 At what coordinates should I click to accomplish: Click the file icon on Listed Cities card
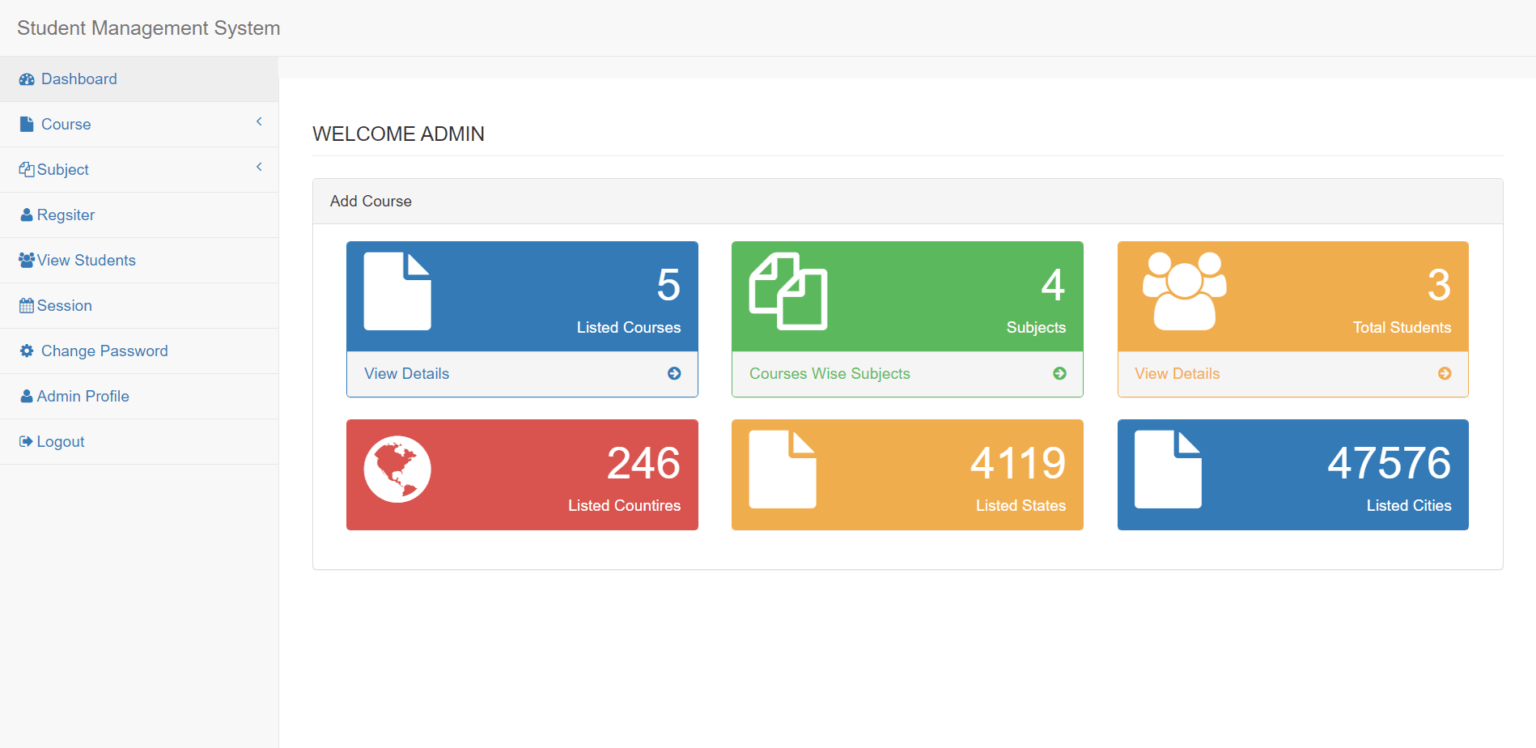[x=1168, y=469]
